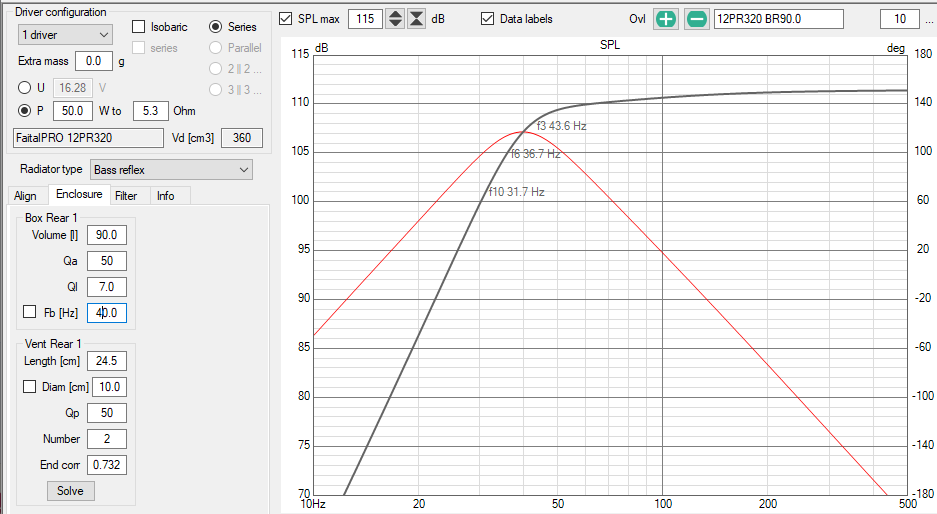Click the SPL chart title
This screenshot has height=514, width=937.
coord(610,45)
